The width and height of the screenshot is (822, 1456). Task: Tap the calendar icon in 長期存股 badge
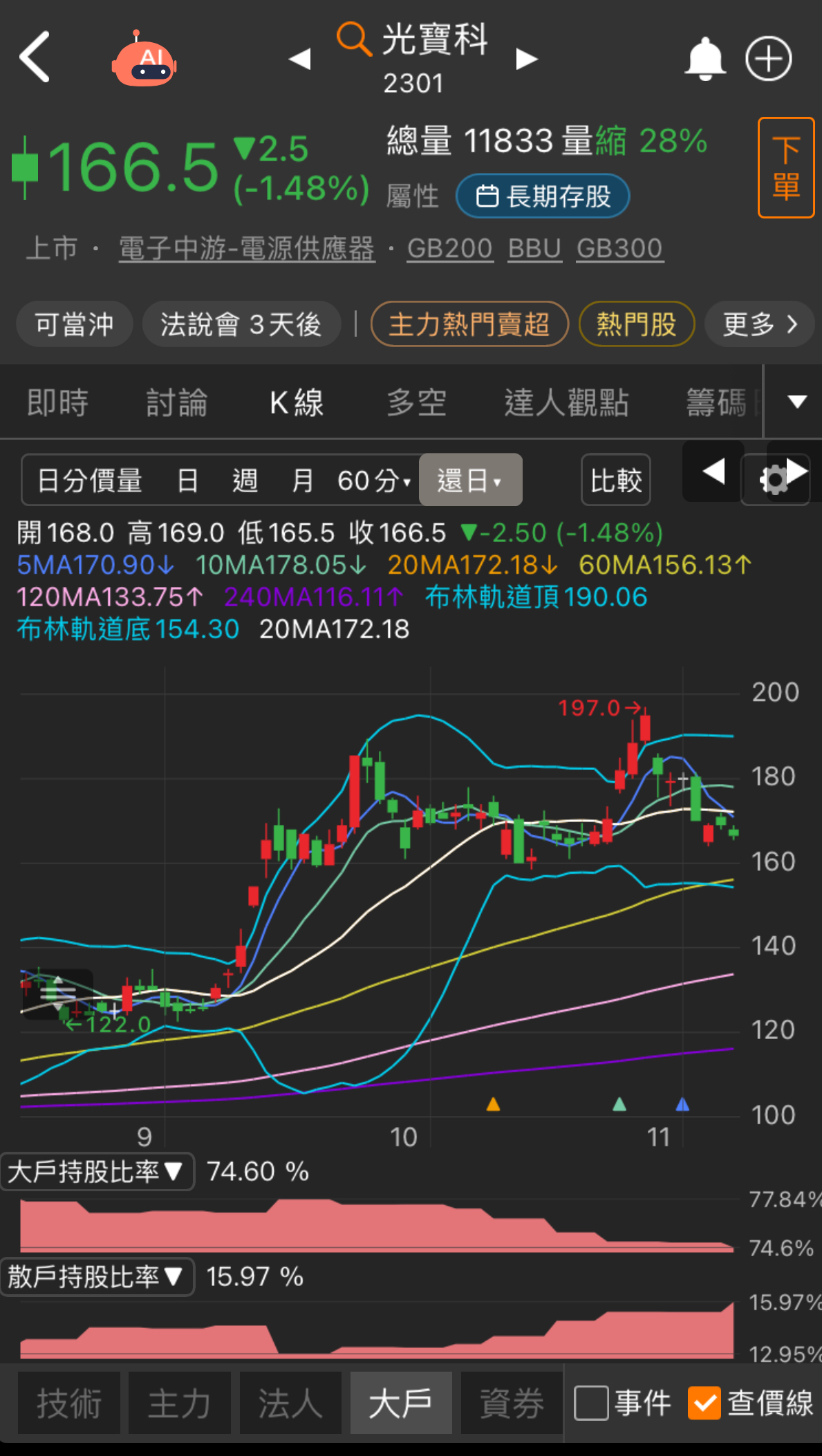click(487, 196)
